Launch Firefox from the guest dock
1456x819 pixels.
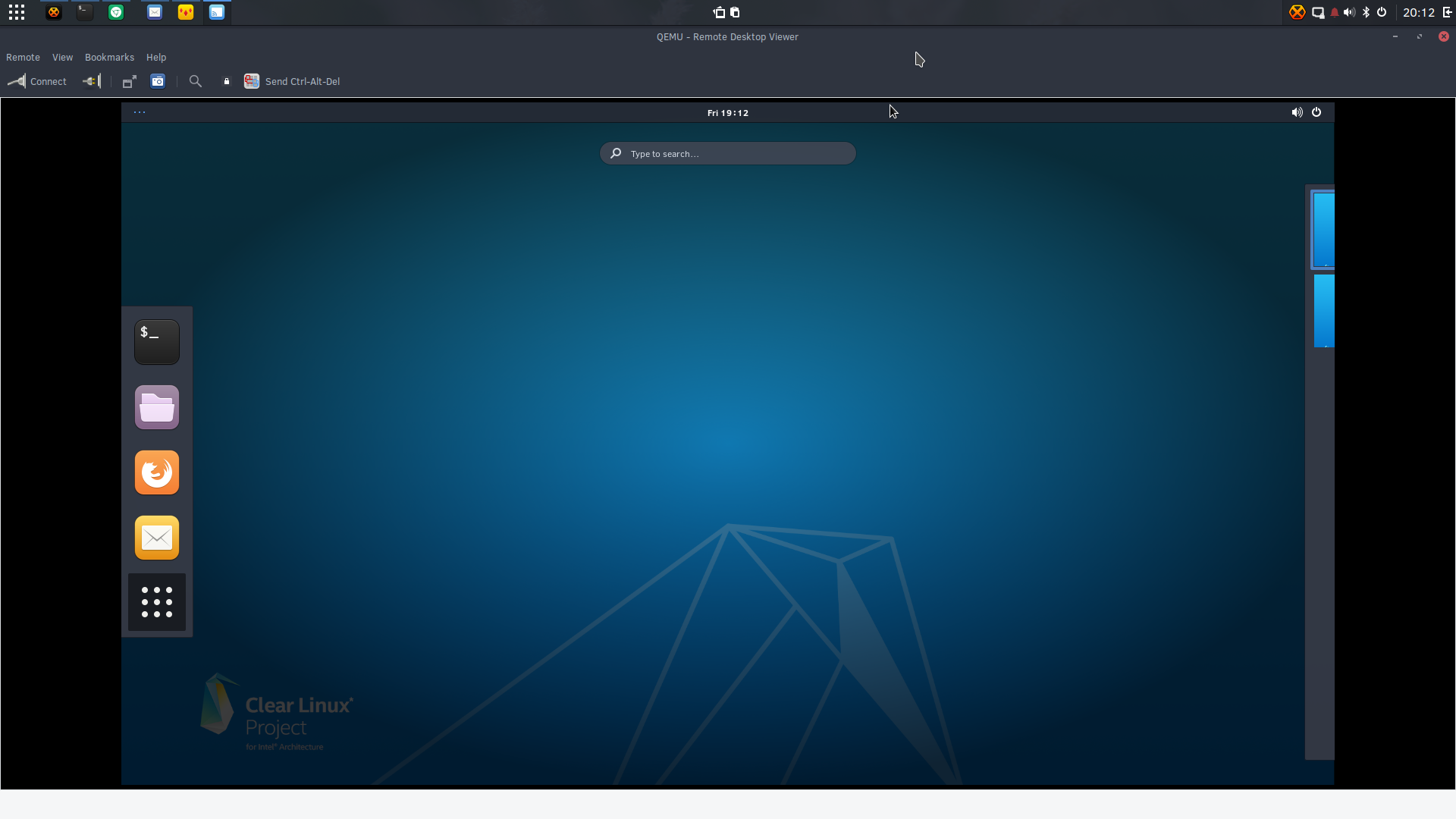pyautogui.click(x=157, y=472)
